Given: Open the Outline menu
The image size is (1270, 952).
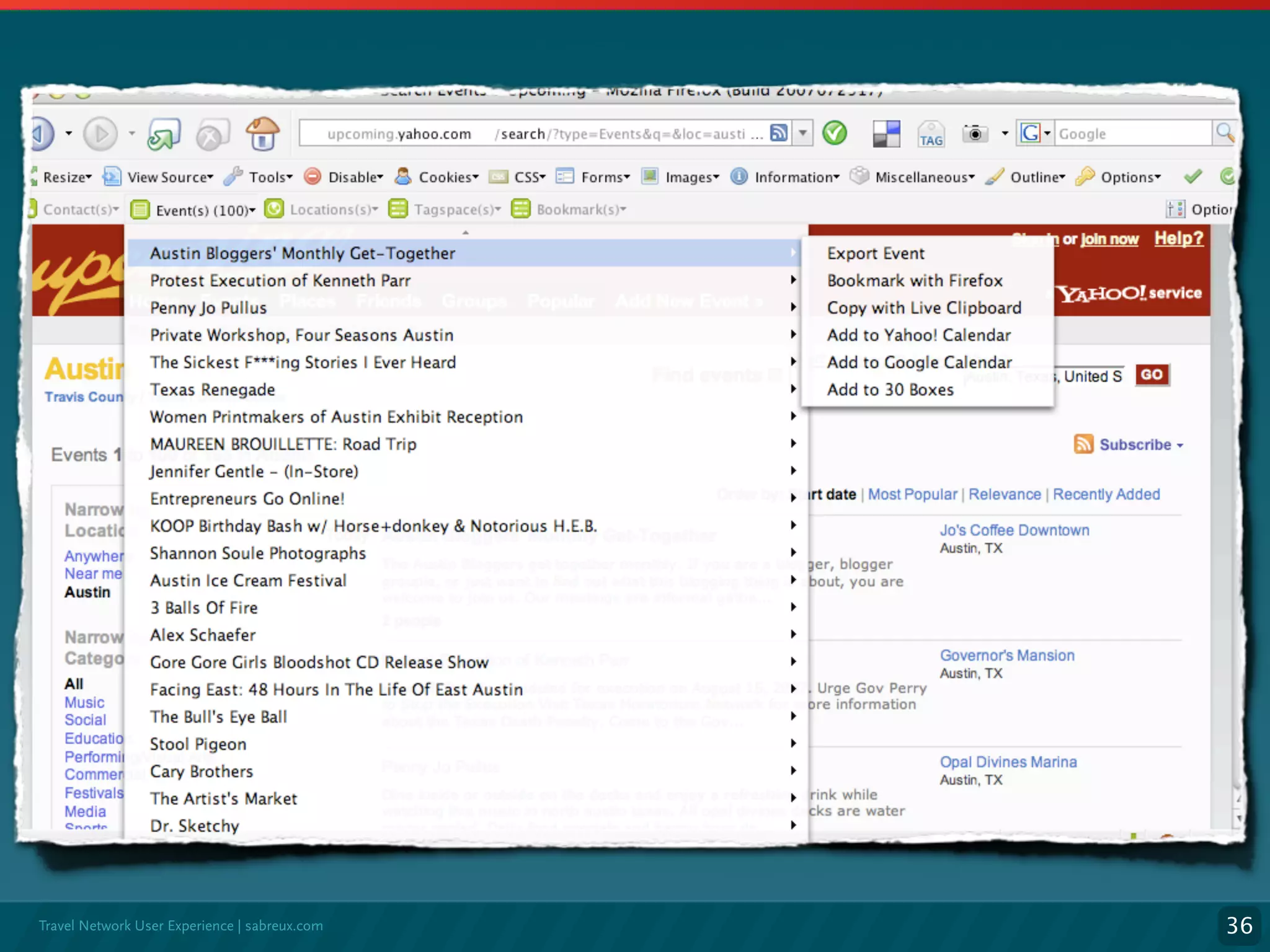Looking at the screenshot, I should (x=1025, y=177).
